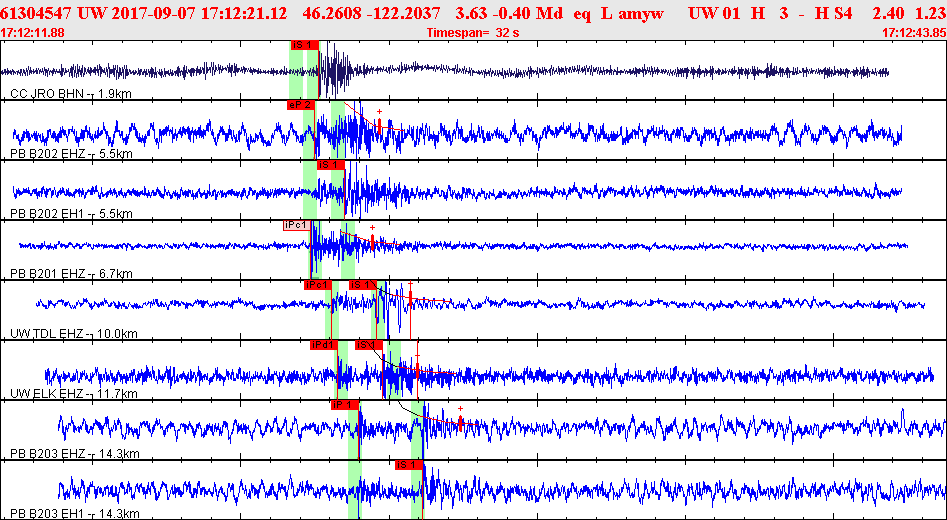This screenshot has width=947, height=520.
Task: Click the red coda end marker on B201 EHZ
Action: click(373, 243)
